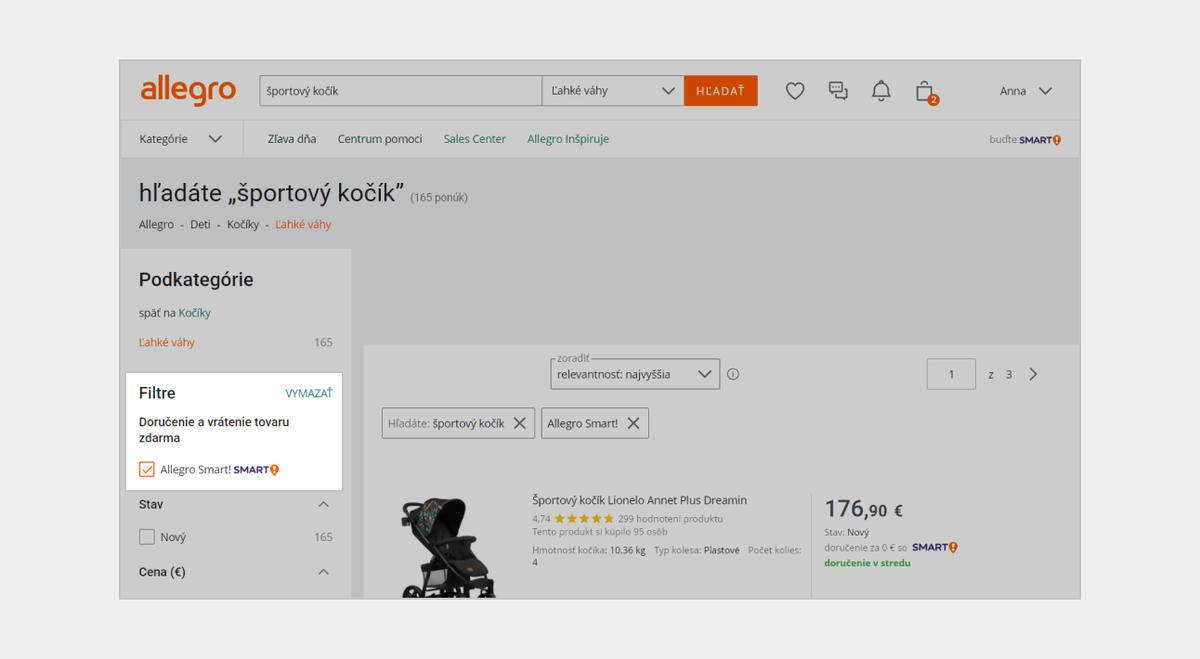Viewport: 1200px width, 659px height.
Task: Click the Ľahké váhy breadcrumb
Action: (304, 225)
